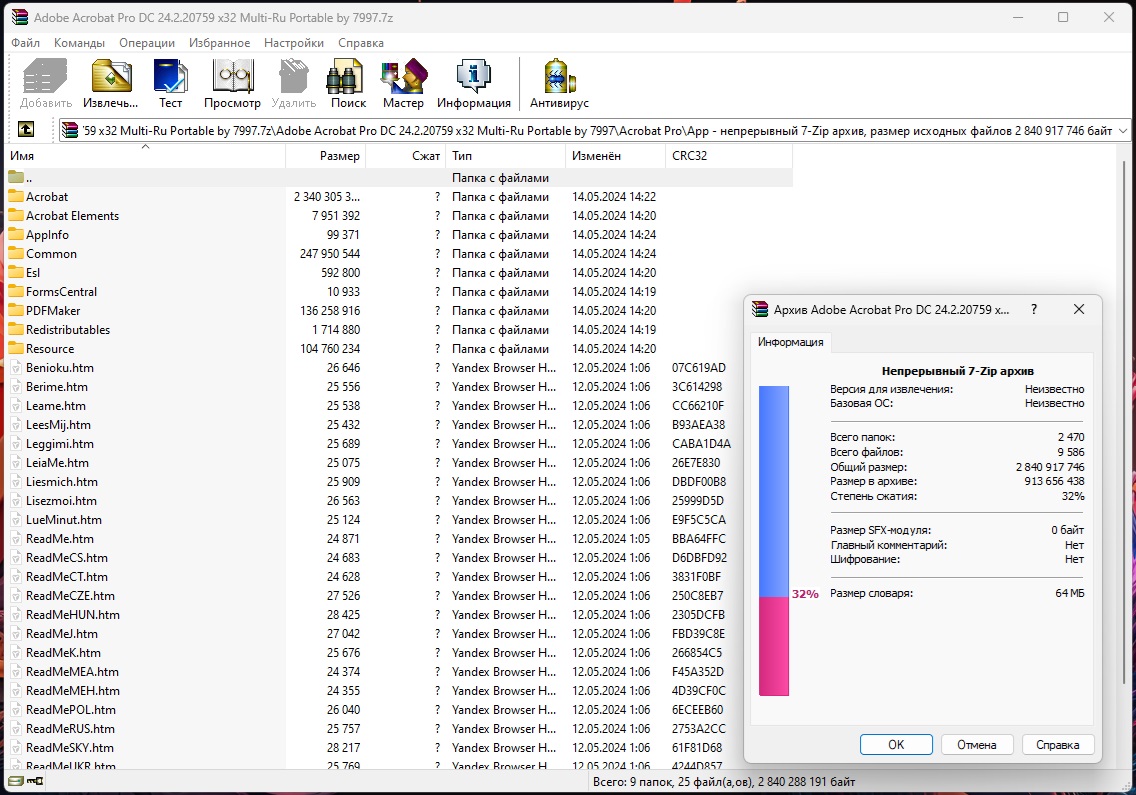The height and width of the screenshot is (795, 1136).
Task: Open the Избранное menu
Action: pyautogui.click(x=219, y=43)
